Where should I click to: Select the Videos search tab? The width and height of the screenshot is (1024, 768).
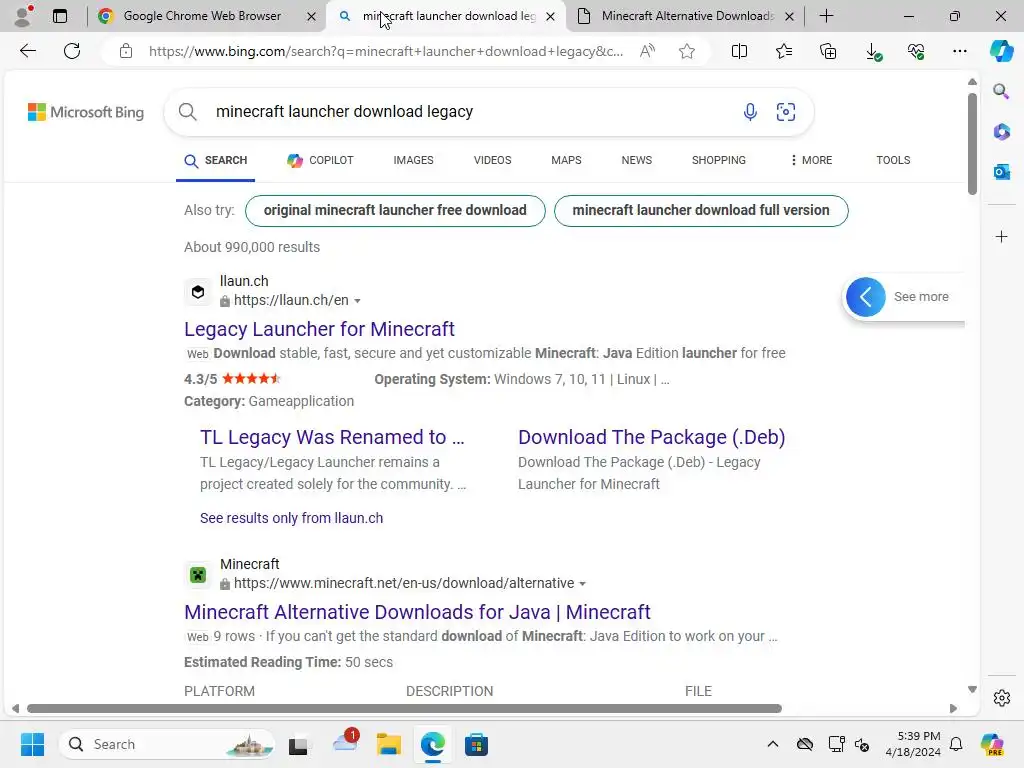(492, 160)
